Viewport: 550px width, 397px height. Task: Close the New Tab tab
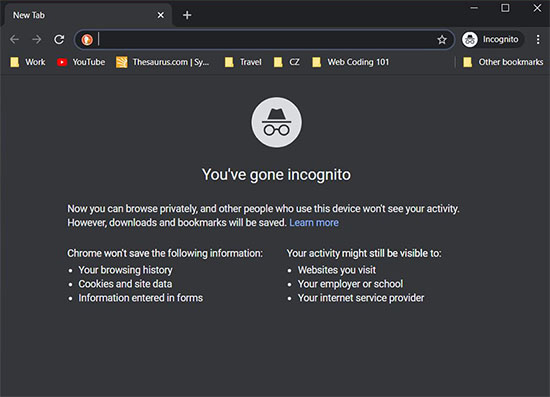tap(160, 15)
